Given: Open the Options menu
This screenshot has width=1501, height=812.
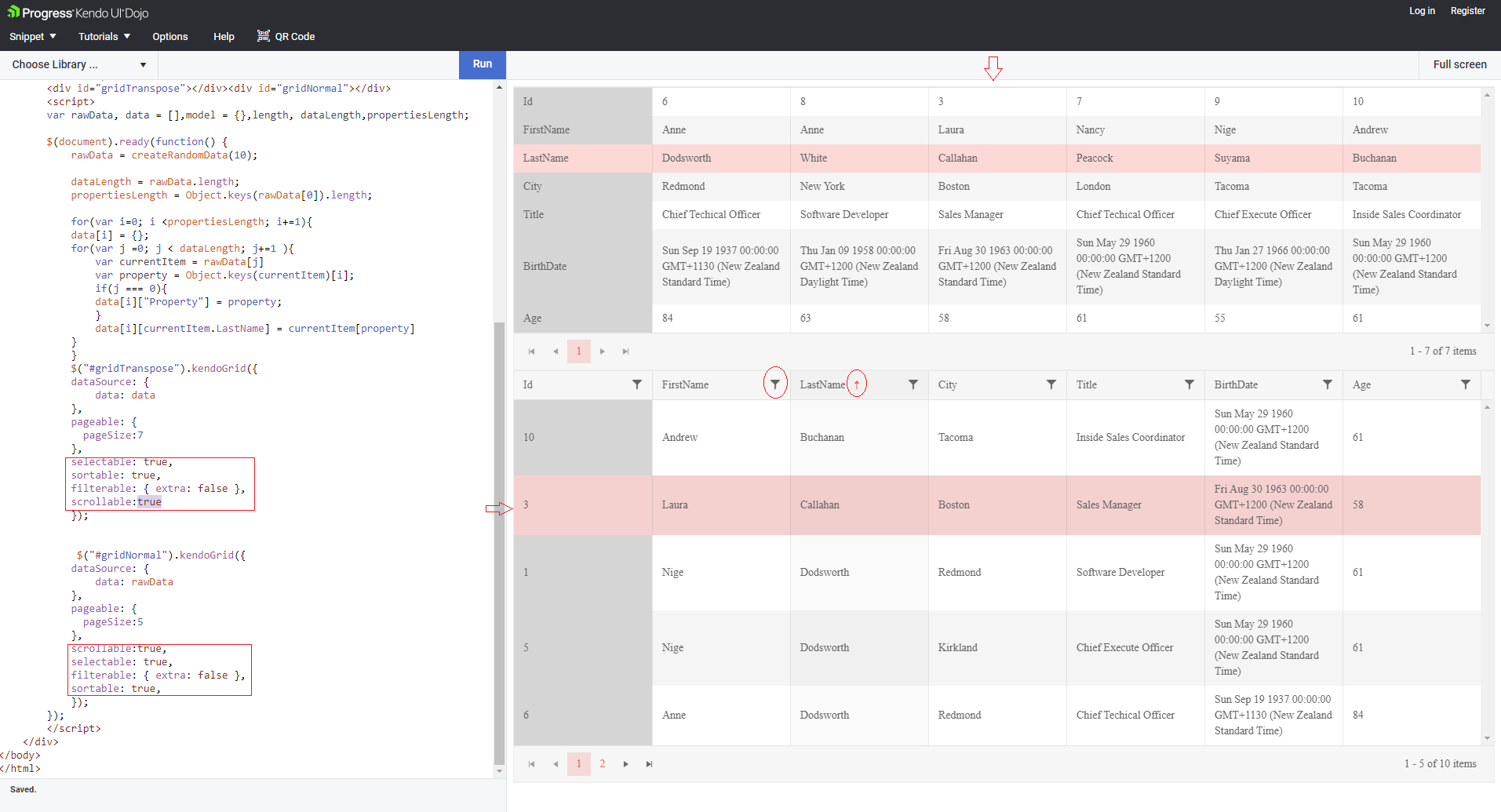Looking at the screenshot, I should pyautogui.click(x=170, y=36).
